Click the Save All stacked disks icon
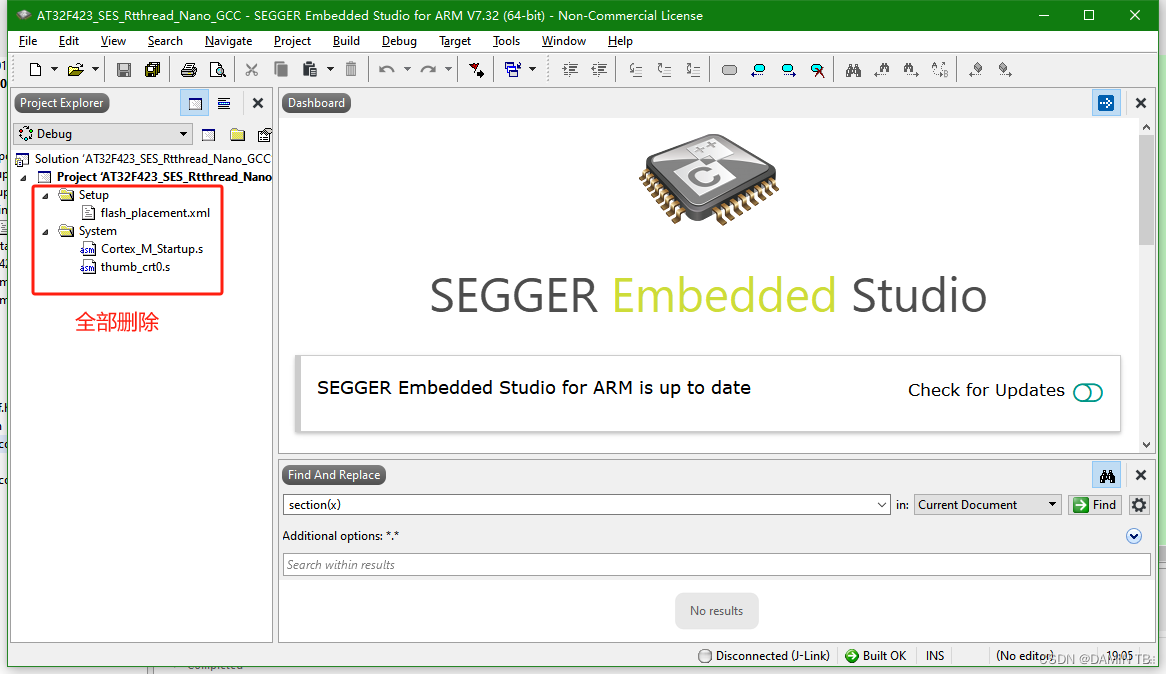 pos(152,70)
